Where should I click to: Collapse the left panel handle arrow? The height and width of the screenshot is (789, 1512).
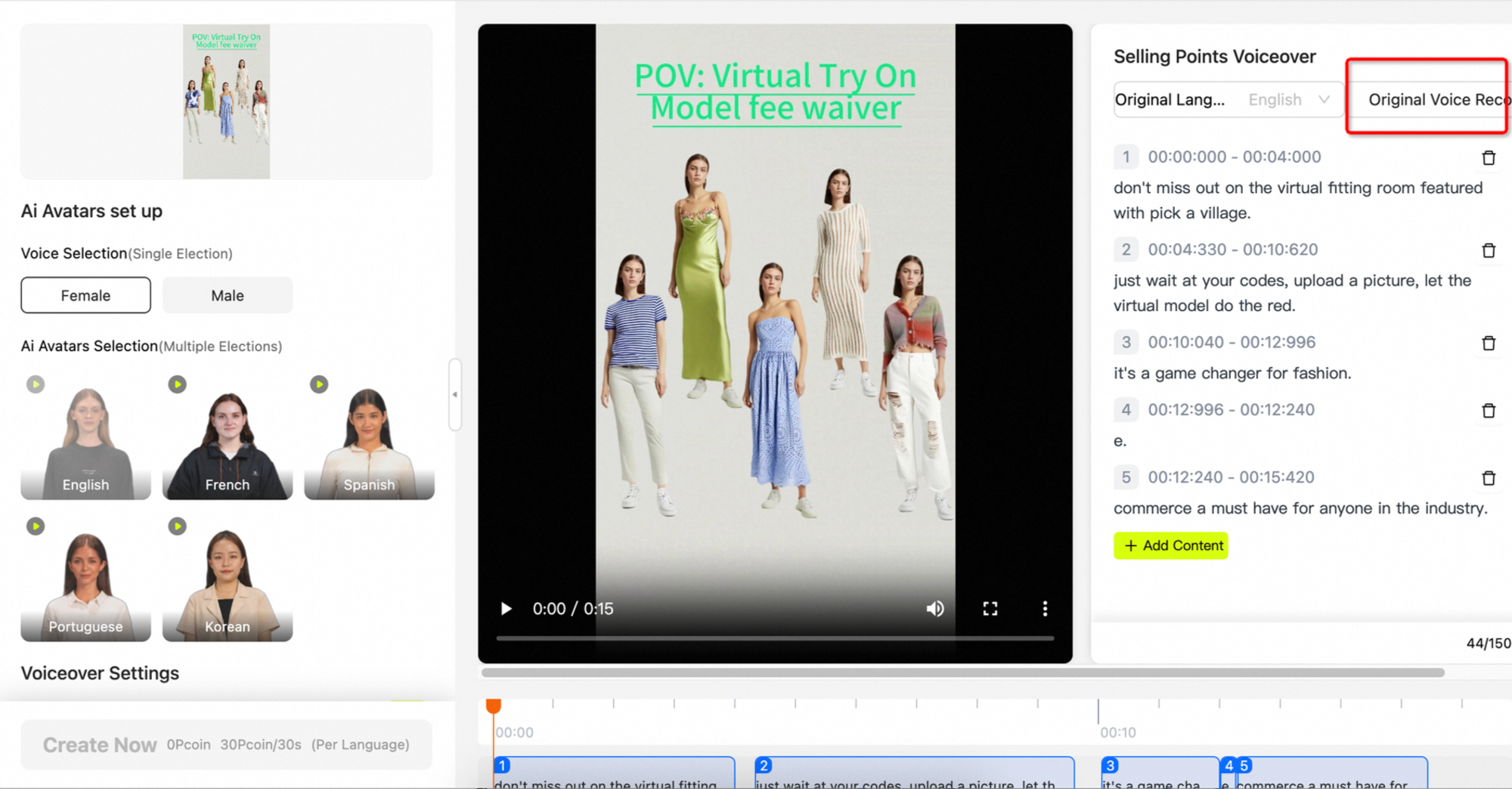click(x=454, y=394)
